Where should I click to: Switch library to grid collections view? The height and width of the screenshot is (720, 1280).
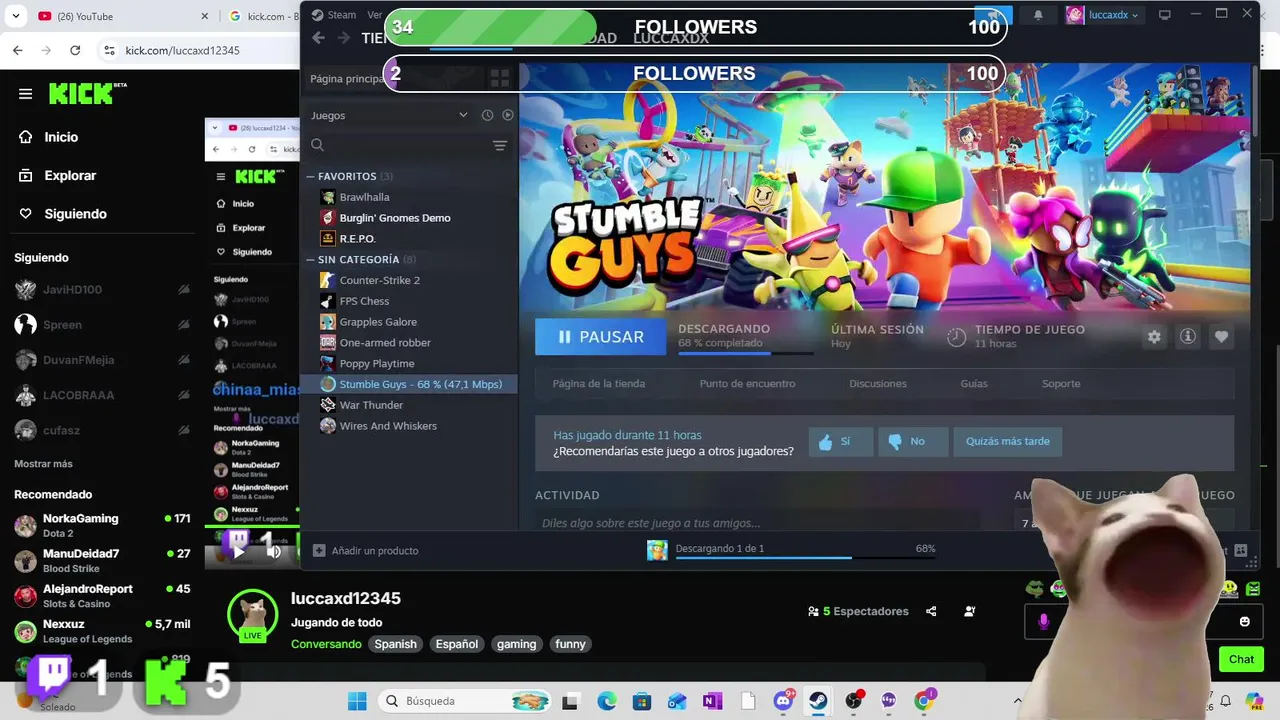tap(499, 78)
